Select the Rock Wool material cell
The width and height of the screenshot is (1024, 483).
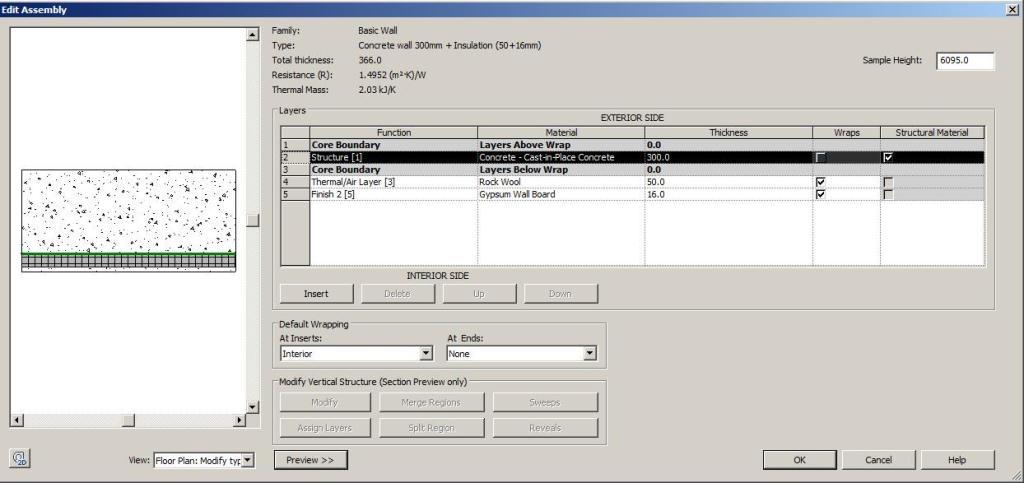(561, 182)
